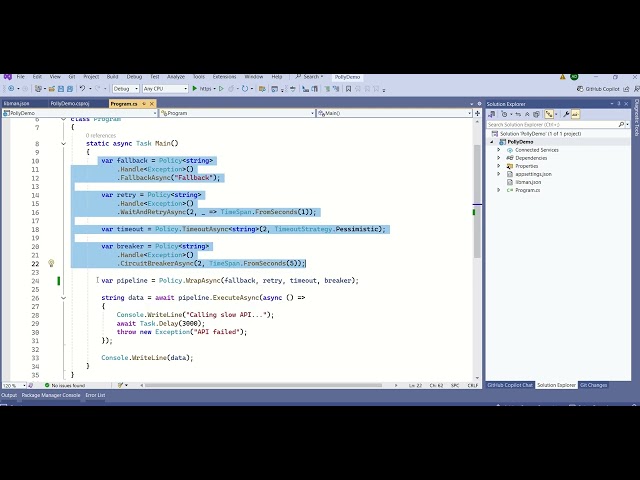Open the Program class navigation dropdown

click(238, 113)
